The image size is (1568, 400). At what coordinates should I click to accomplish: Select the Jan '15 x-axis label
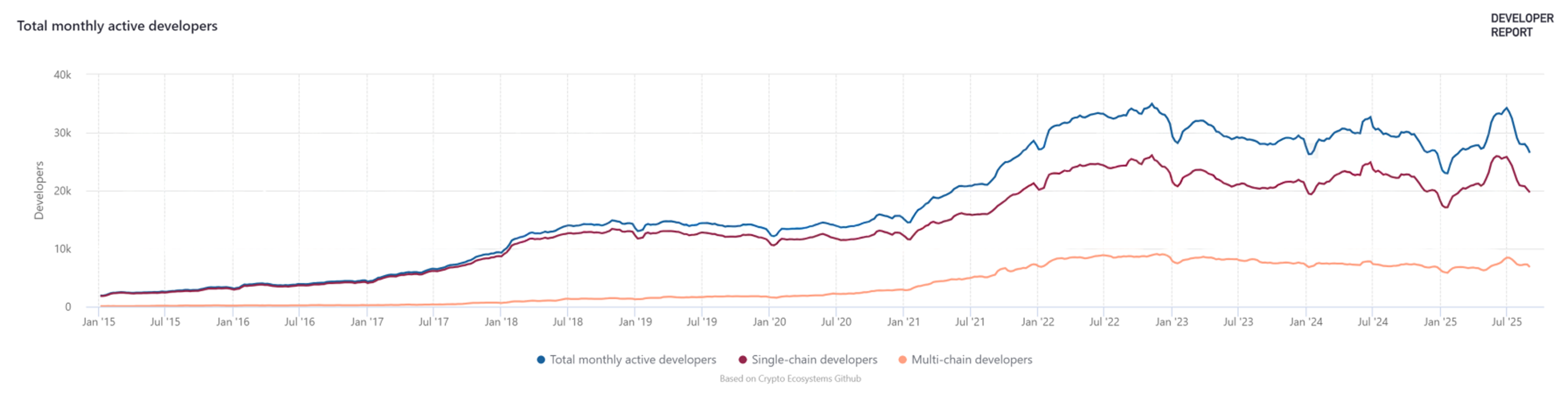(98, 322)
